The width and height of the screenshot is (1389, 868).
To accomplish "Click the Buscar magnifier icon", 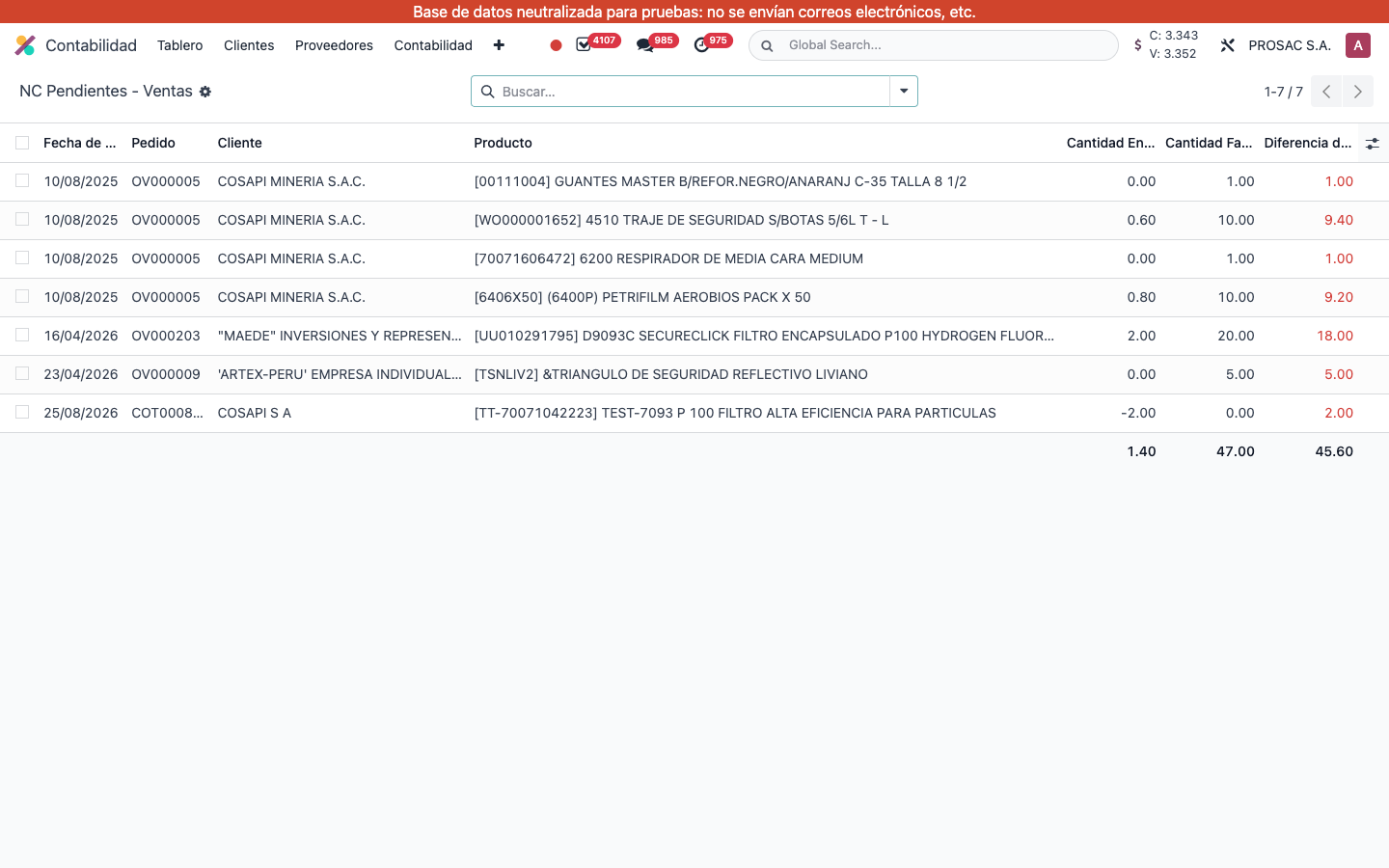I will coord(488,92).
